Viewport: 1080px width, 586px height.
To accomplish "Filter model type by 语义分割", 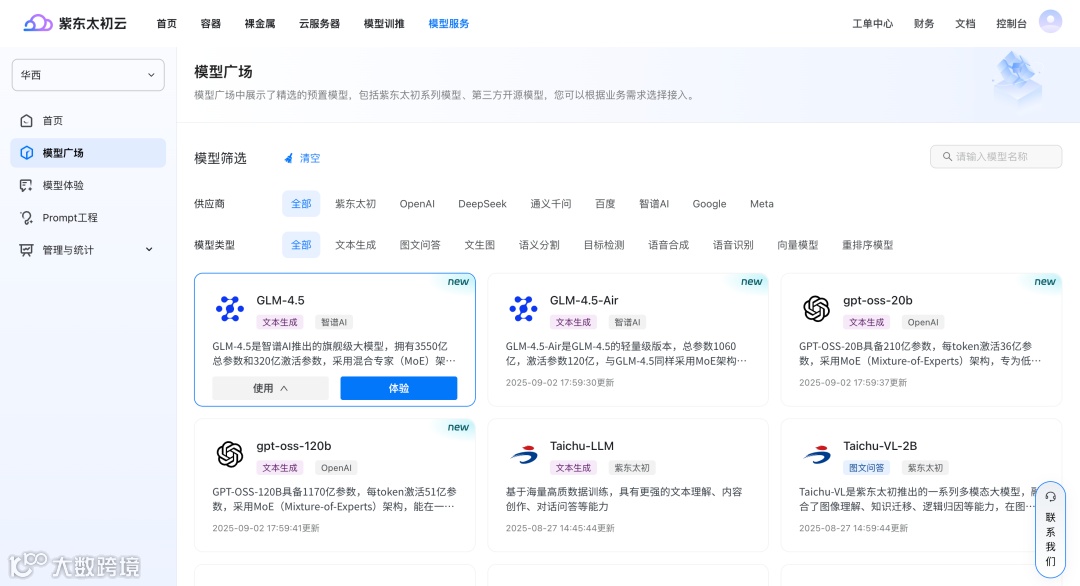I will tap(539, 245).
